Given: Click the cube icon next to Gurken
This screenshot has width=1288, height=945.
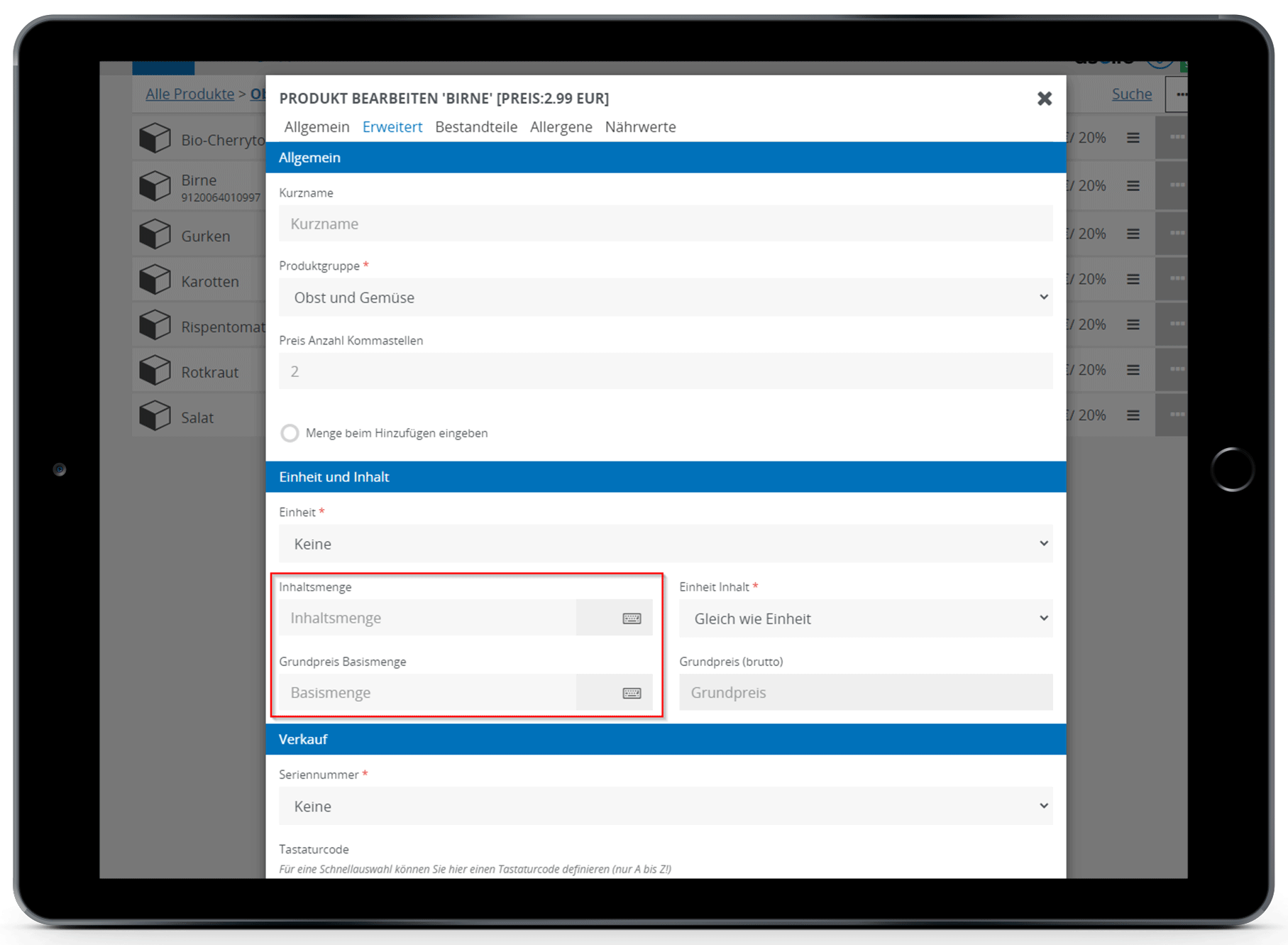Looking at the screenshot, I should point(155,235).
